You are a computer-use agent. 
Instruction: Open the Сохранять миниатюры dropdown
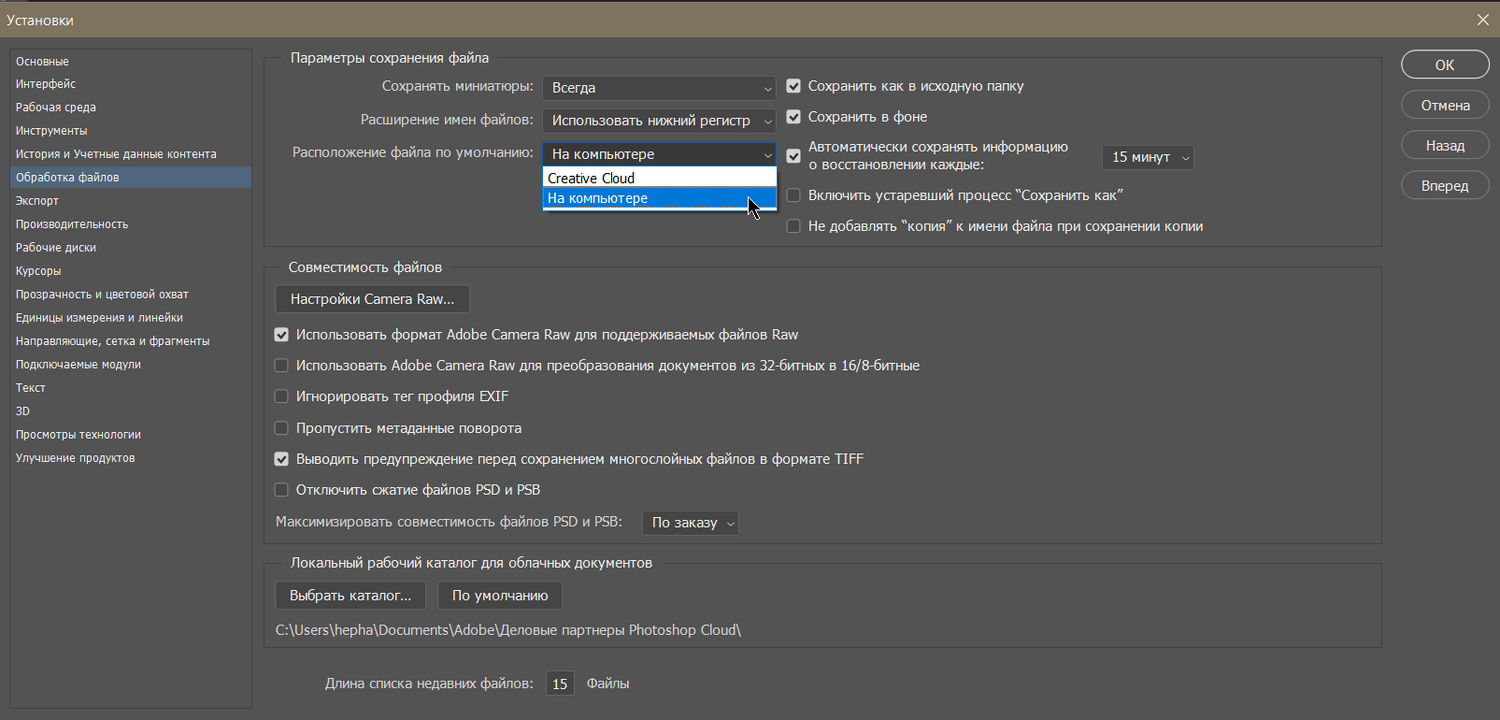coord(659,88)
